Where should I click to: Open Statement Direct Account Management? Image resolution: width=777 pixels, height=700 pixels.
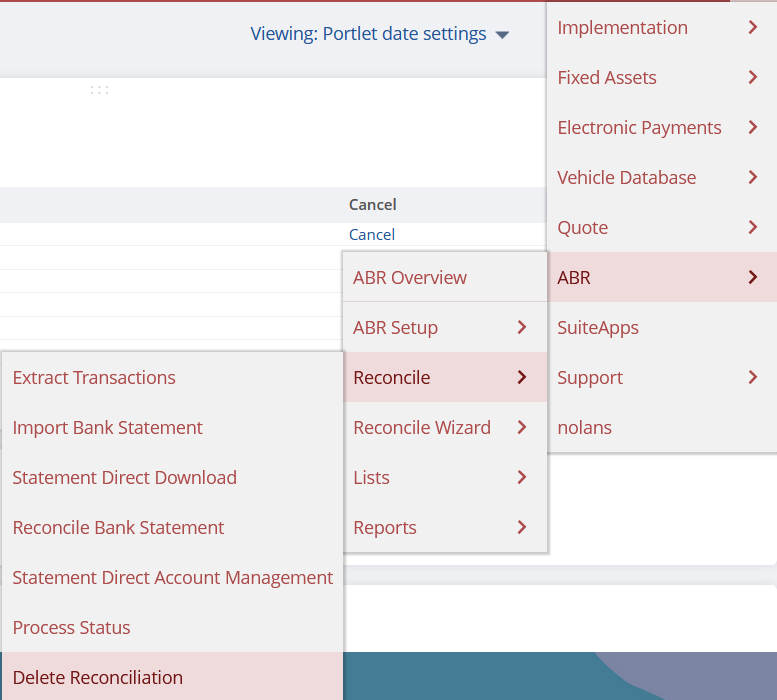click(172, 577)
